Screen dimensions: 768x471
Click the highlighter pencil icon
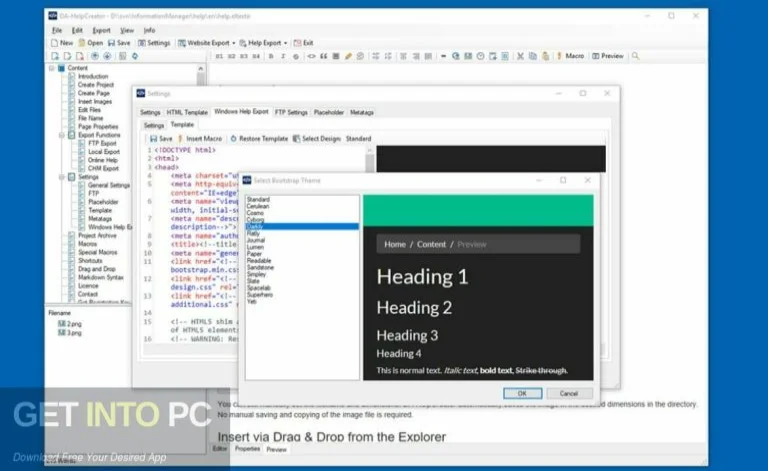click(x=348, y=56)
